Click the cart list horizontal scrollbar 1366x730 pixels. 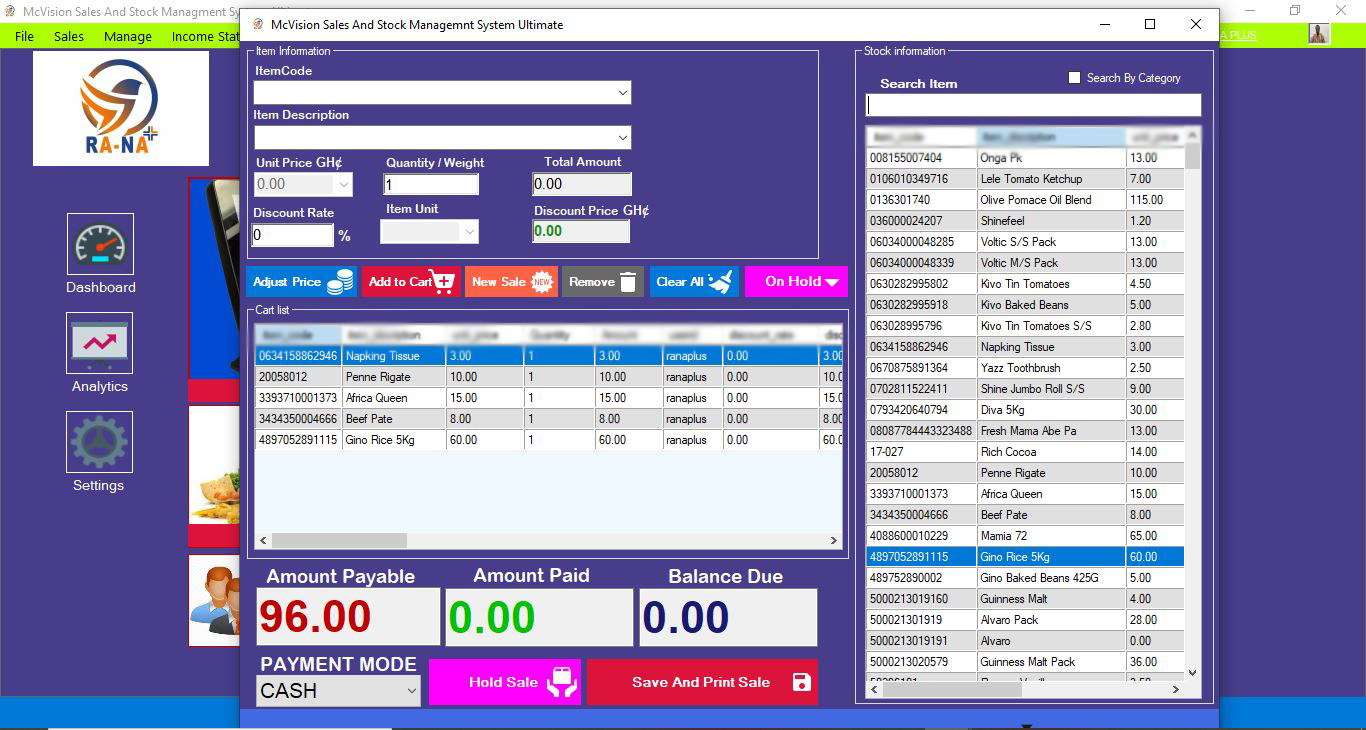point(548,540)
